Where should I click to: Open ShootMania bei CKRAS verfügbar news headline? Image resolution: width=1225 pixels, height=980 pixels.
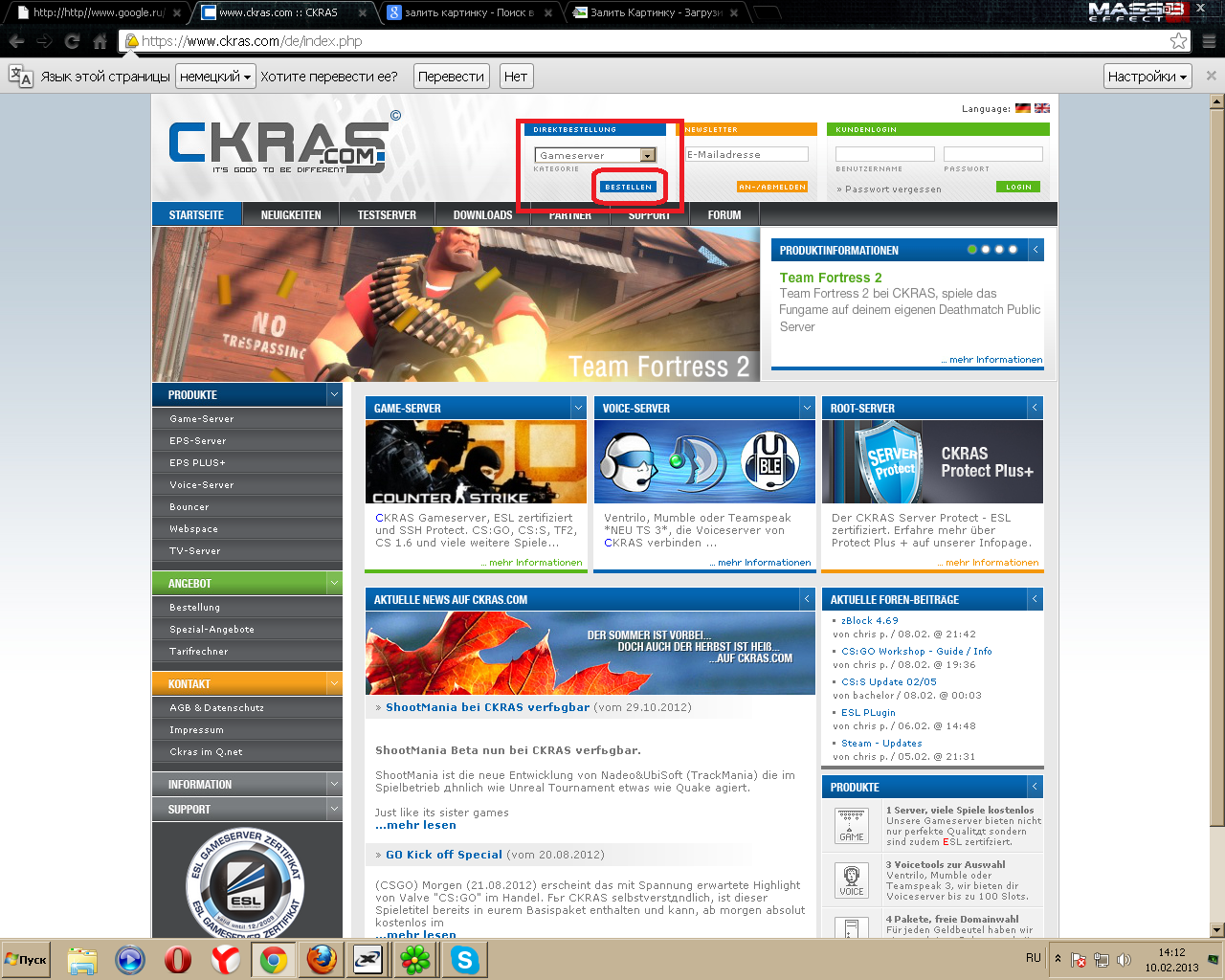[x=487, y=707]
